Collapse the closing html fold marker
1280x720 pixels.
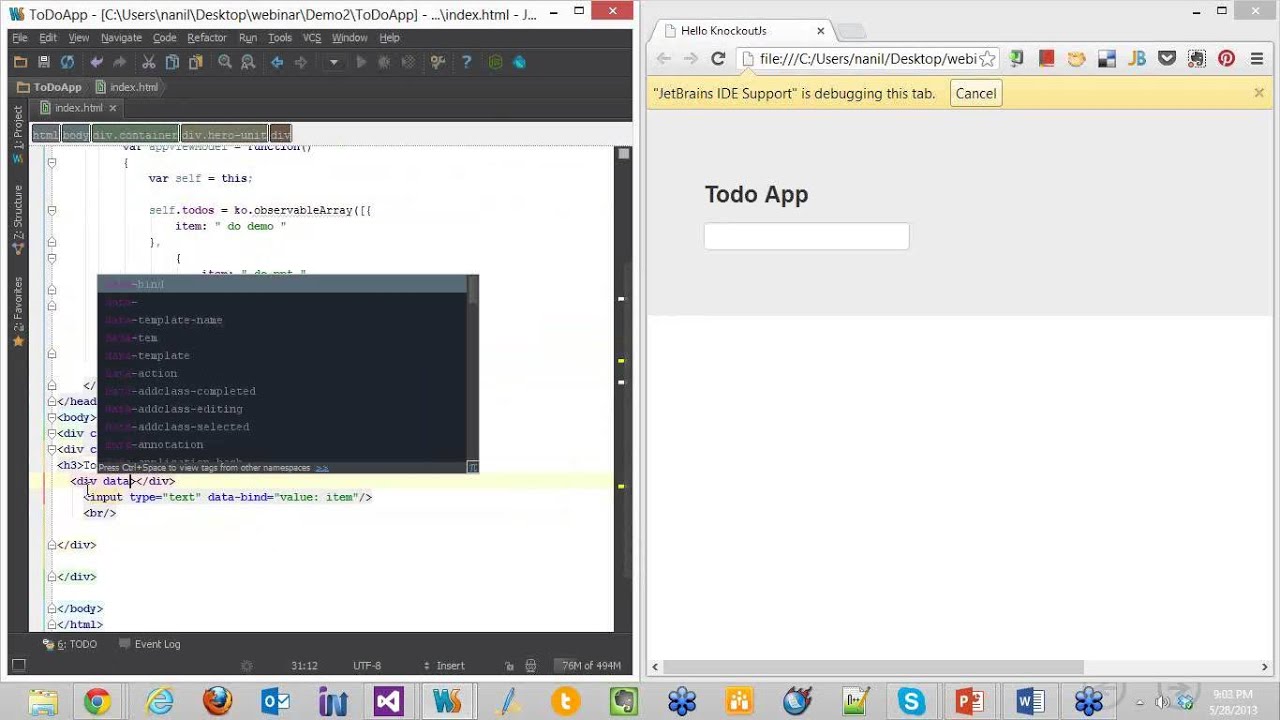click(x=52, y=624)
